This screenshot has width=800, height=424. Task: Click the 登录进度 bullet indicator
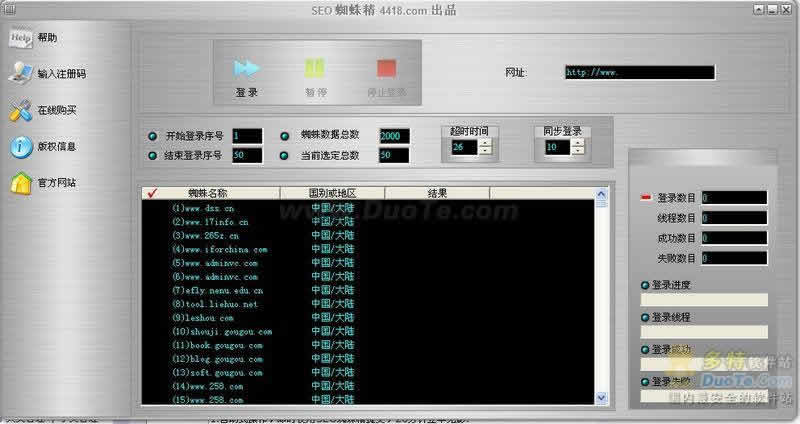point(645,285)
